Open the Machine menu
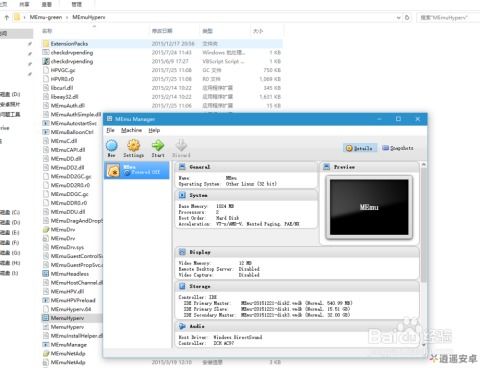Viewport: 480px width, 368px height. [131, 130]
